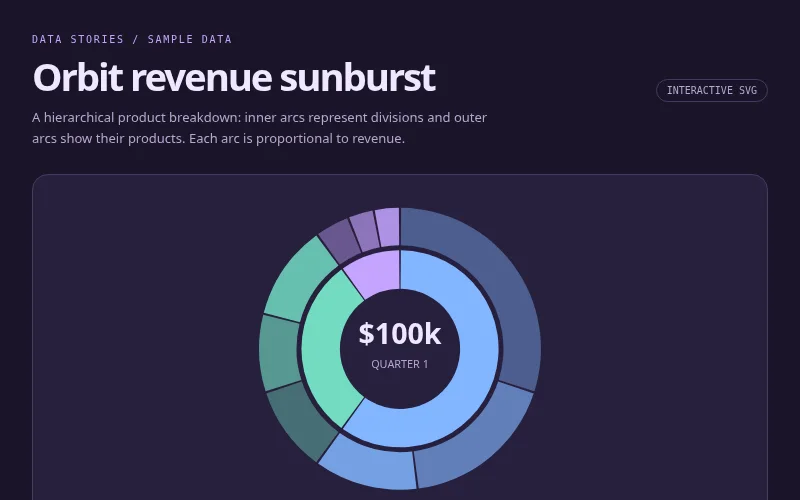Click the INTERACTIVE SVG badge
Screen dimensions: 800x500
click(x=712, y=90)
